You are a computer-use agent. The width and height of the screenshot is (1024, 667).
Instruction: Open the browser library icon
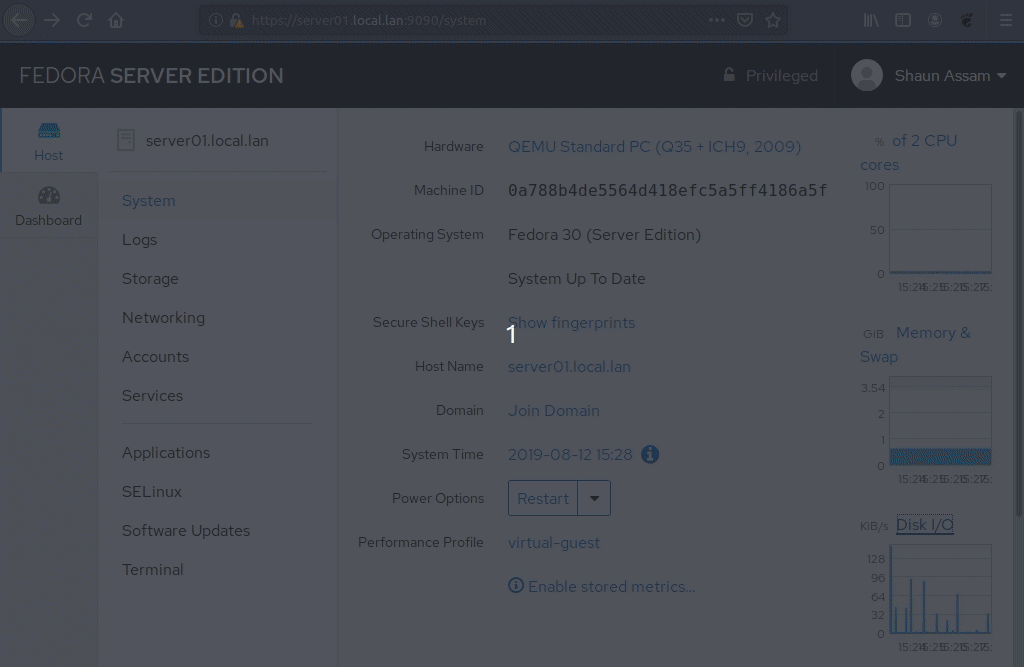871,20
